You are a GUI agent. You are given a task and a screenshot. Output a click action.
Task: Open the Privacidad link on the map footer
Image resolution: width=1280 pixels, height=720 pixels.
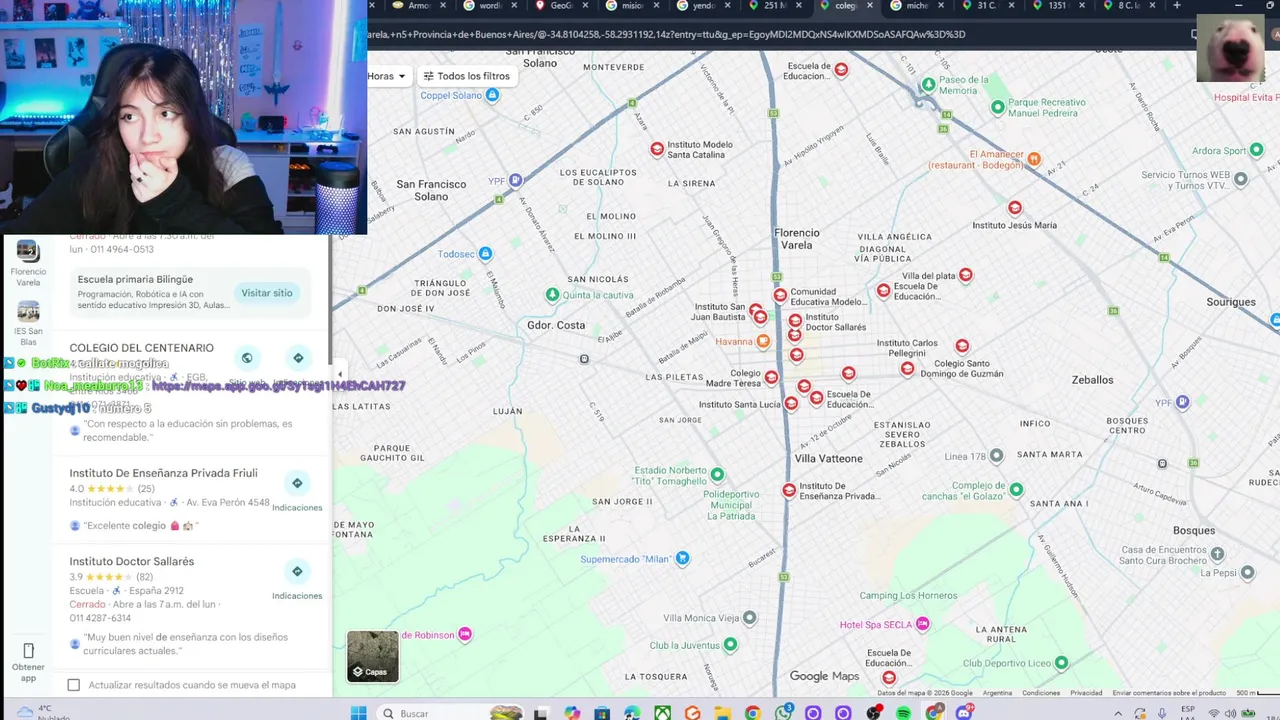[1086, 693]
